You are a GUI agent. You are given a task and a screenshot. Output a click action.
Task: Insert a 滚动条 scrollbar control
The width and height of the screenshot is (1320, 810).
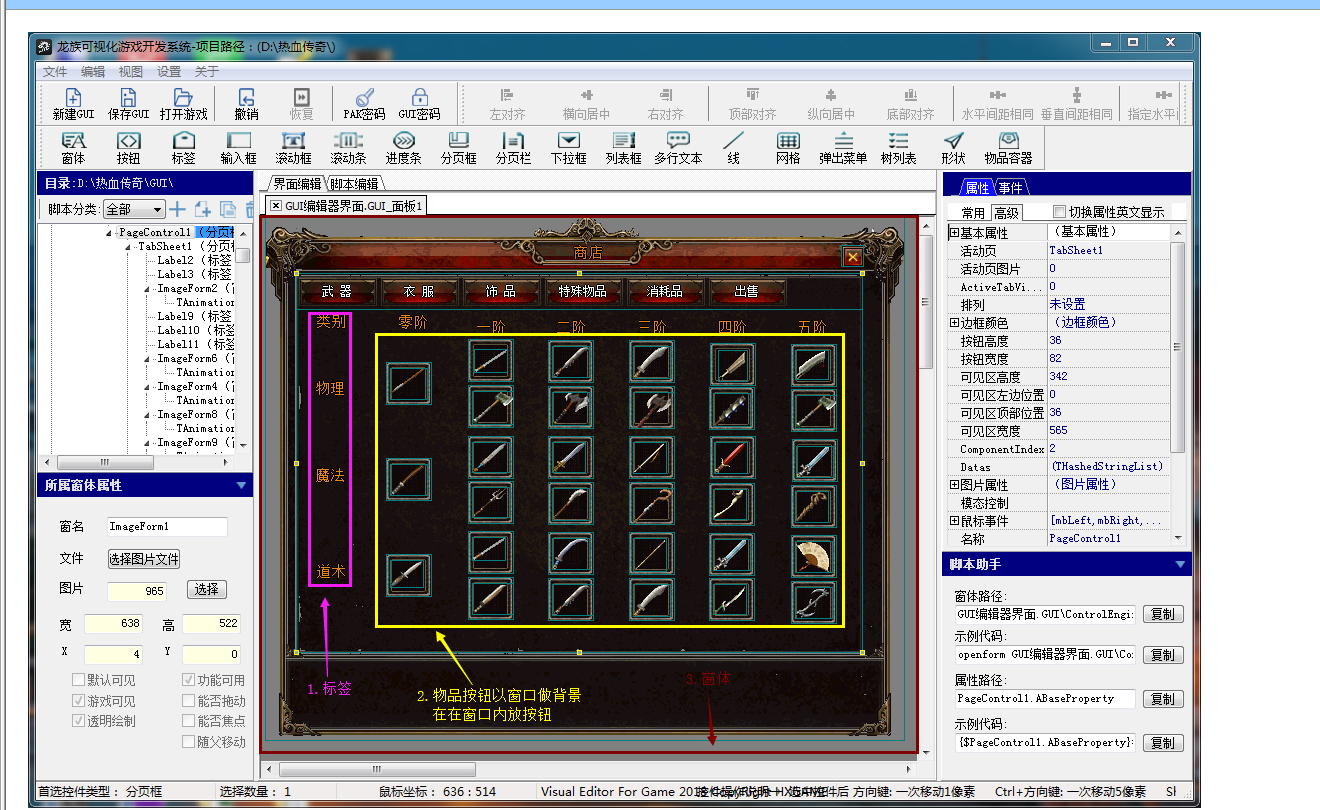(x=348, y=148)
